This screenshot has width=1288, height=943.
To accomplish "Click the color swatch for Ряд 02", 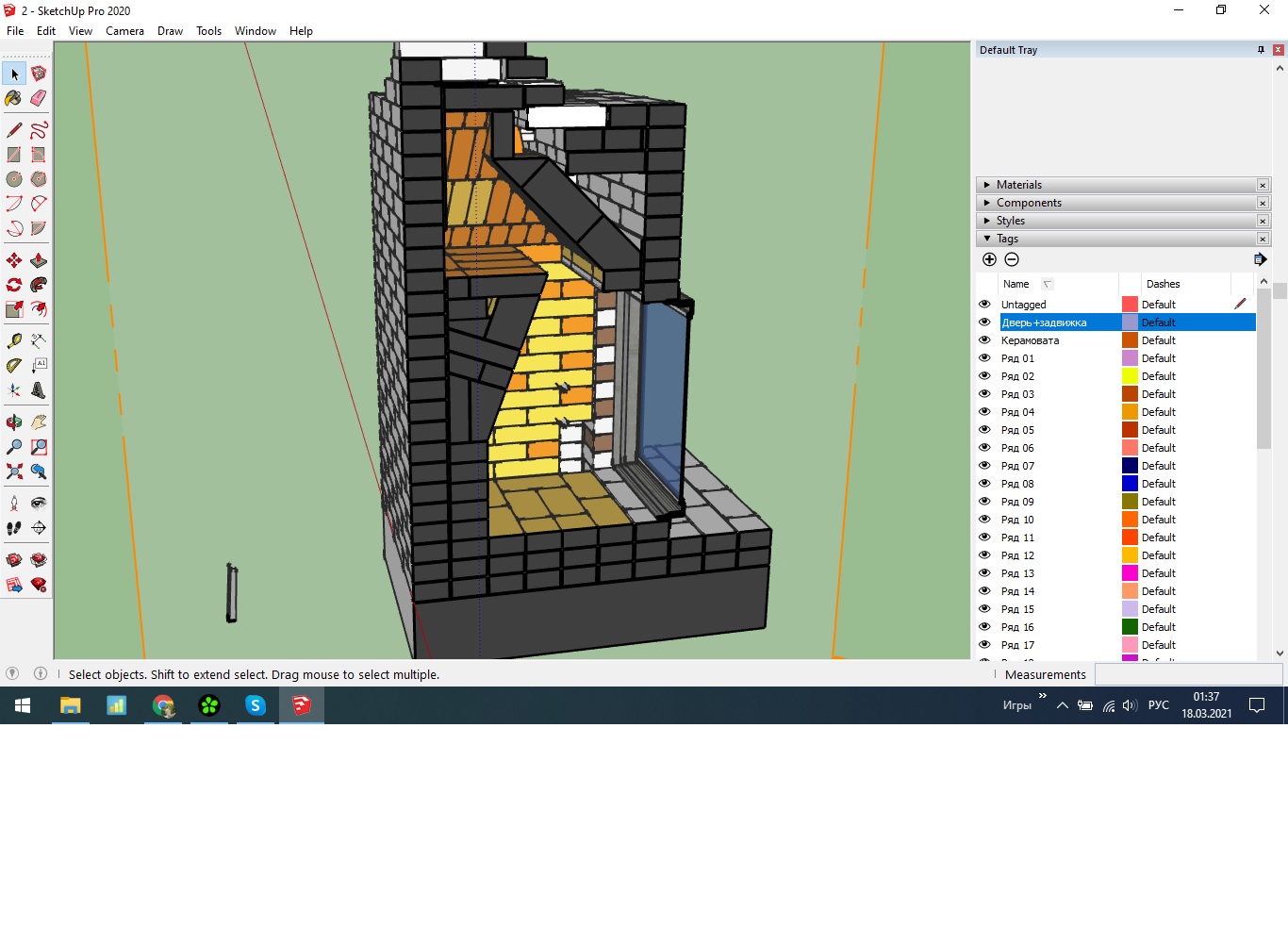I will [x=1130, y=376].
